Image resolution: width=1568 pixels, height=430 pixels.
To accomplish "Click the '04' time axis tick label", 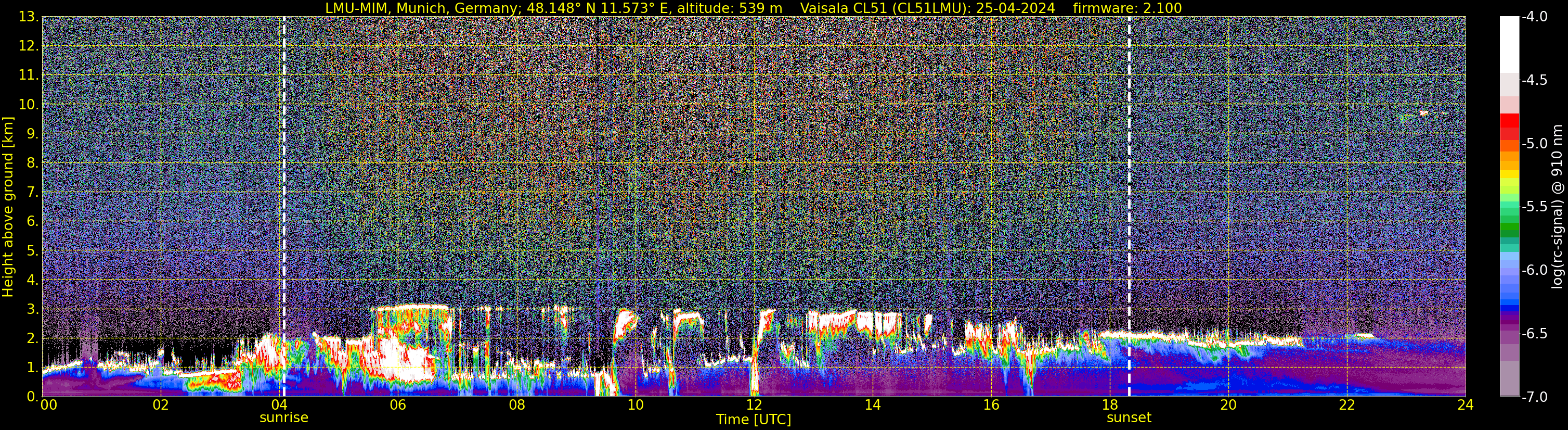I will 279,406.
